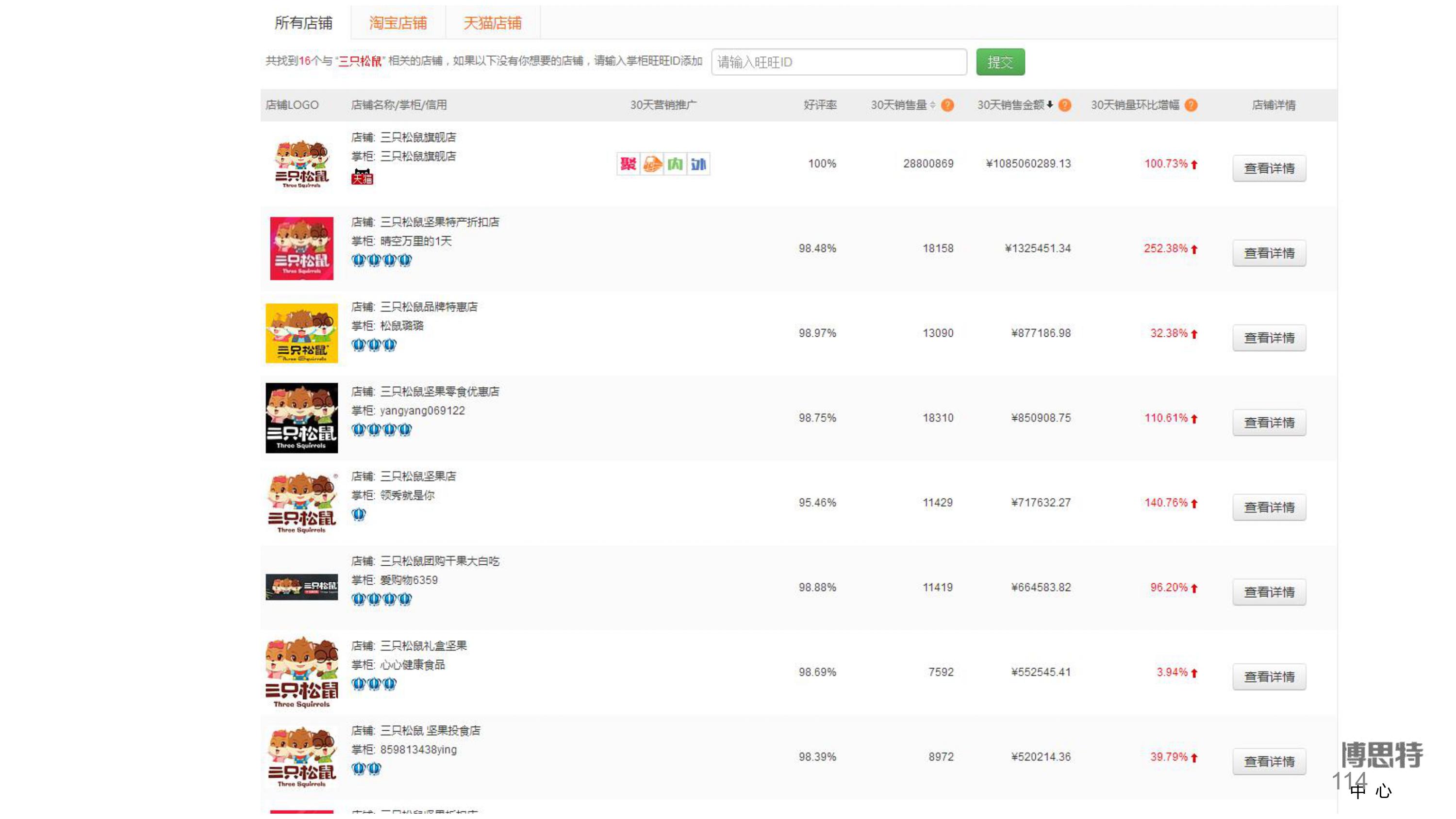Open the 三只松鼠礼盒坚果 logo

coord(302,672)
